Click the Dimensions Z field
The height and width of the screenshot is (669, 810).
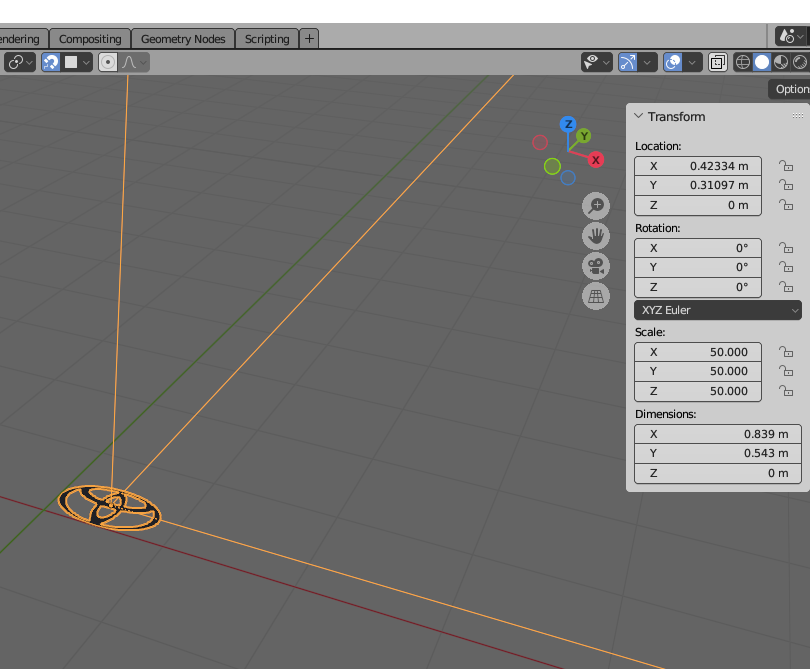pos(718,473)
